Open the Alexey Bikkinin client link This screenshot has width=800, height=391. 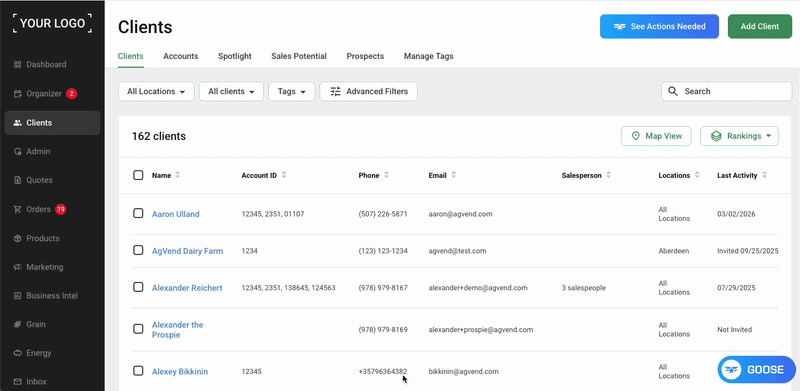click(180, 372)
